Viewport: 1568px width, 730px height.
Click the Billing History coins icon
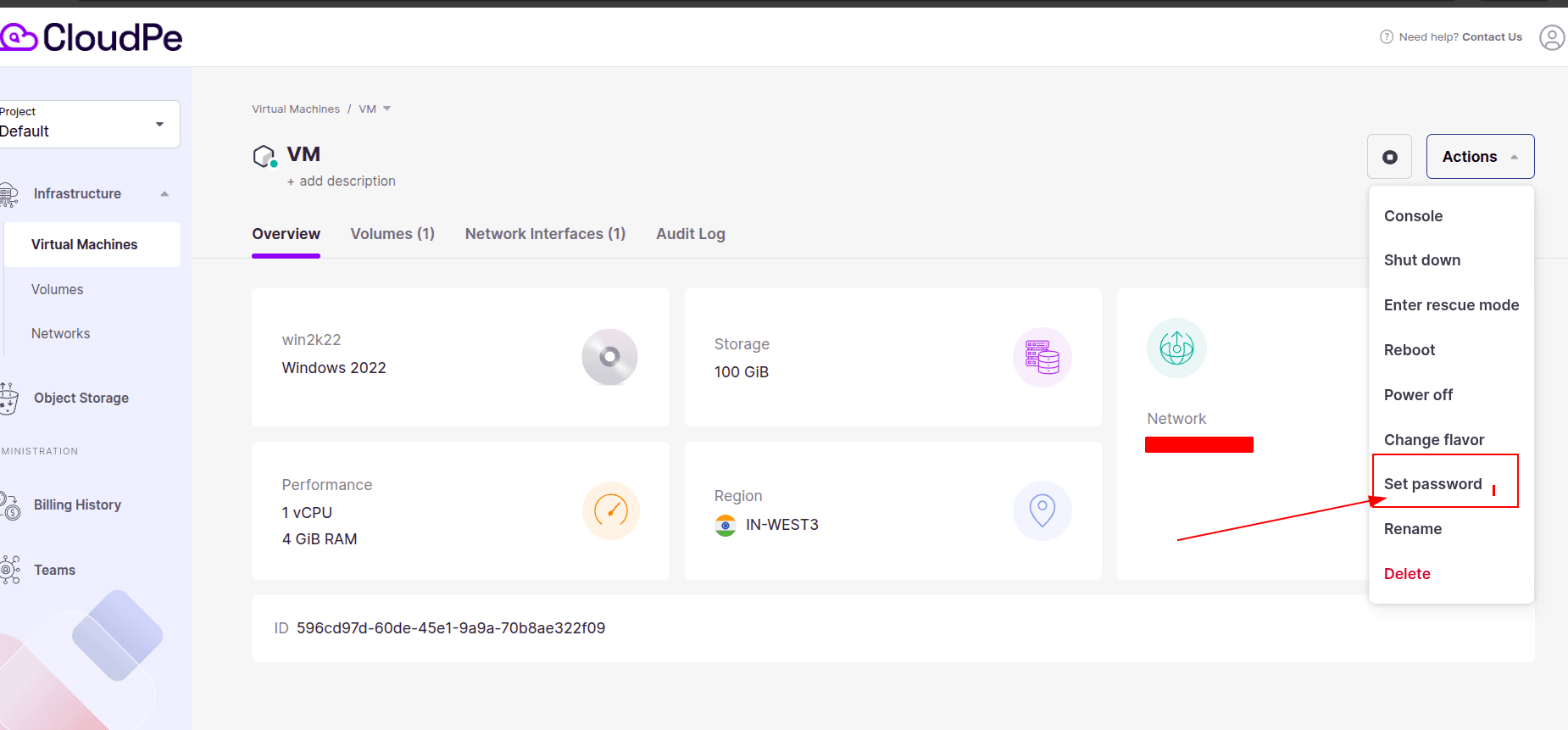(9, 505)
